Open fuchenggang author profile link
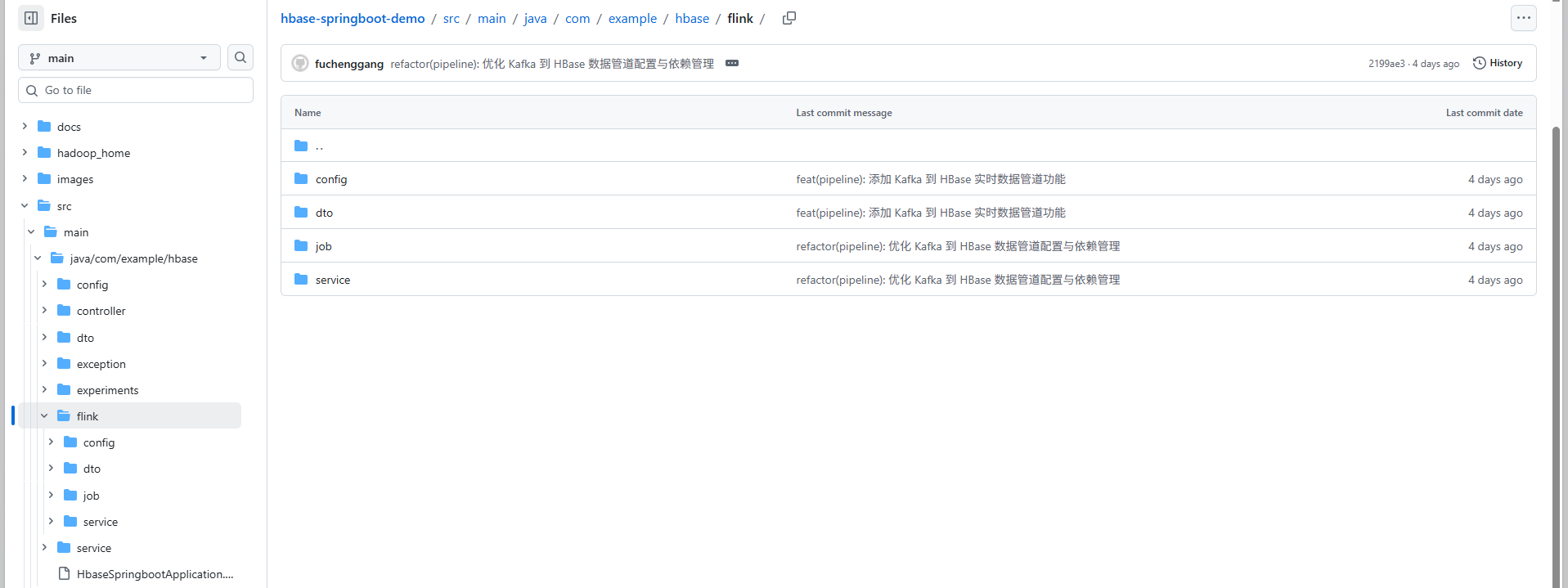This screenshot has height=588, width=1568. (x=349, y=64)
